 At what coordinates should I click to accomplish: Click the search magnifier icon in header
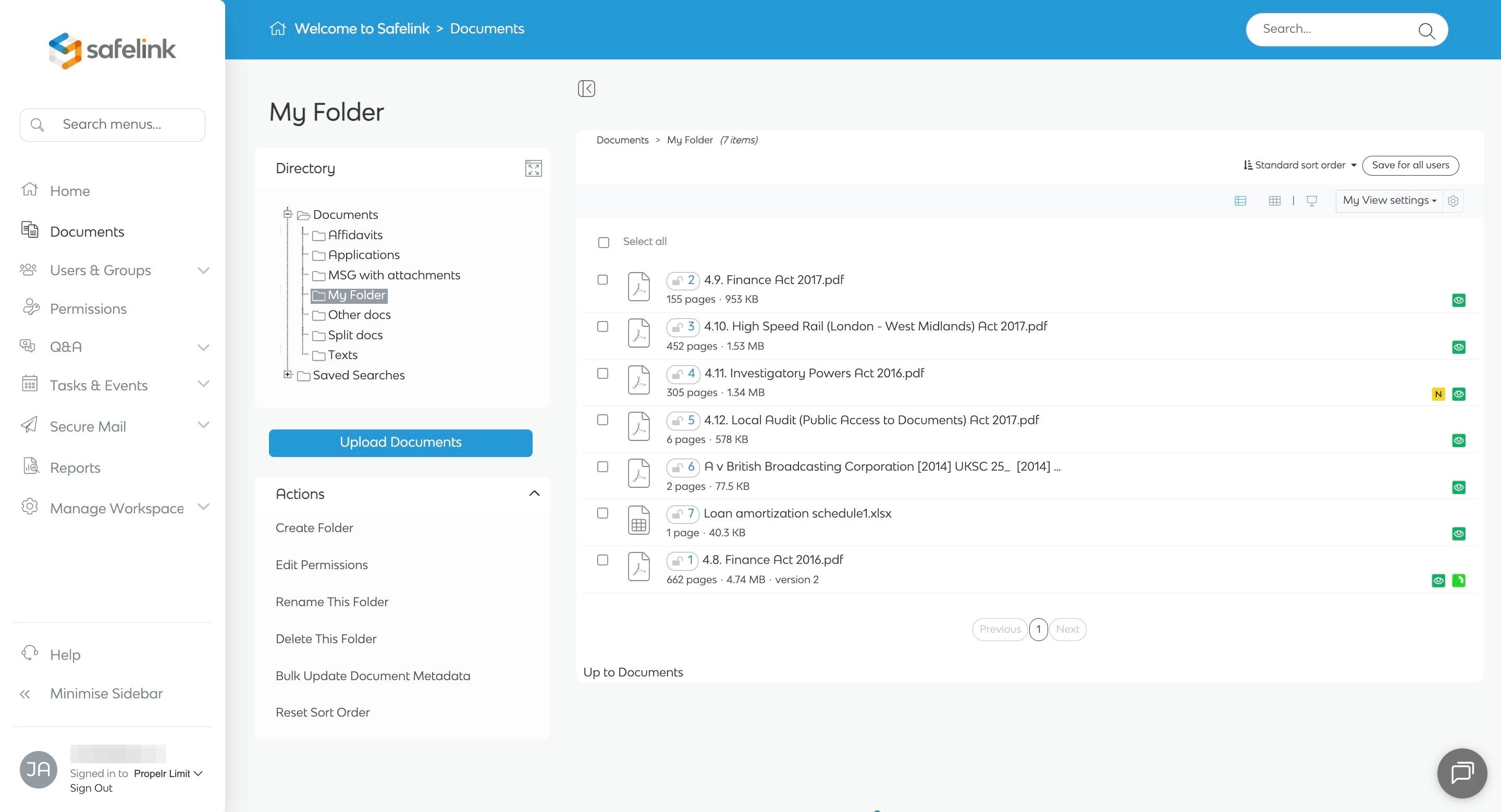click(x=1426, y=30)
